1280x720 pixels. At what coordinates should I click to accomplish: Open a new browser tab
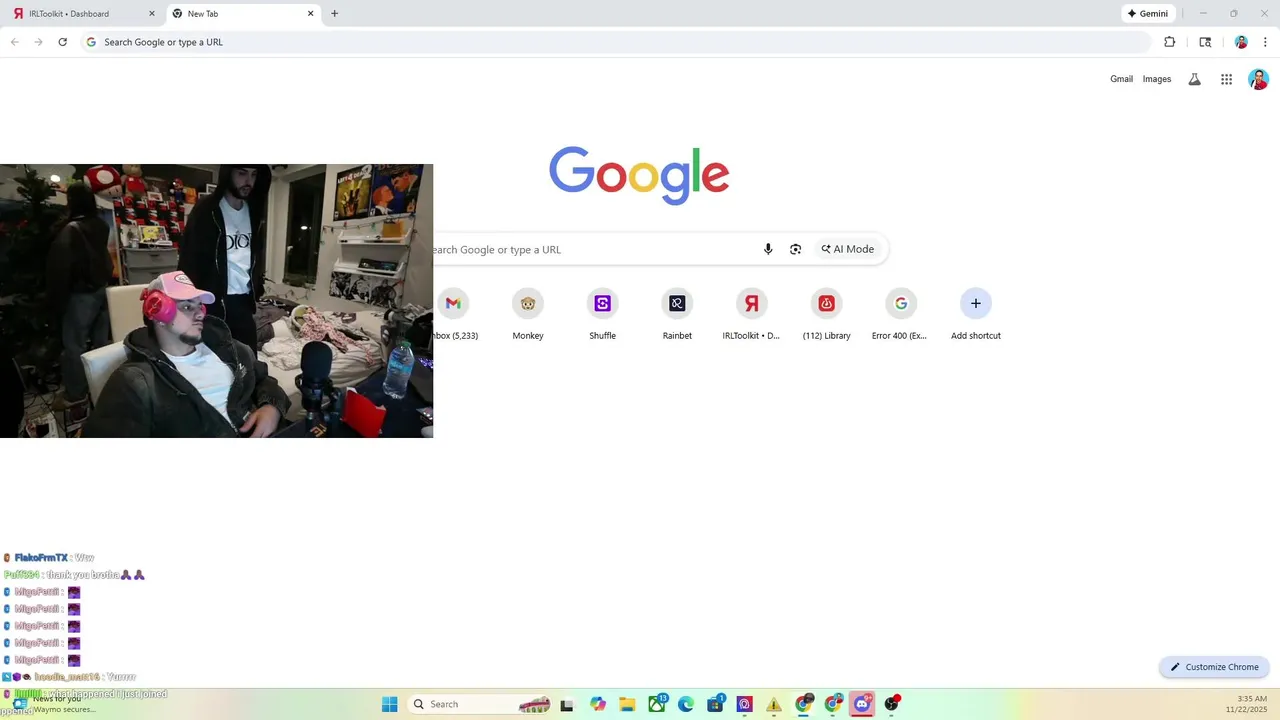tap(334, 14)
